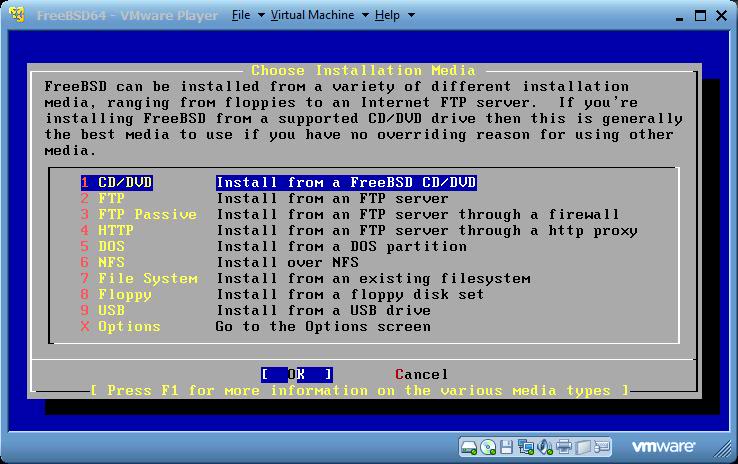Click 'Install from a FreeBSD CD/DVD' description
This screenshot has height=464, width=738.
(x=346, y=183)
